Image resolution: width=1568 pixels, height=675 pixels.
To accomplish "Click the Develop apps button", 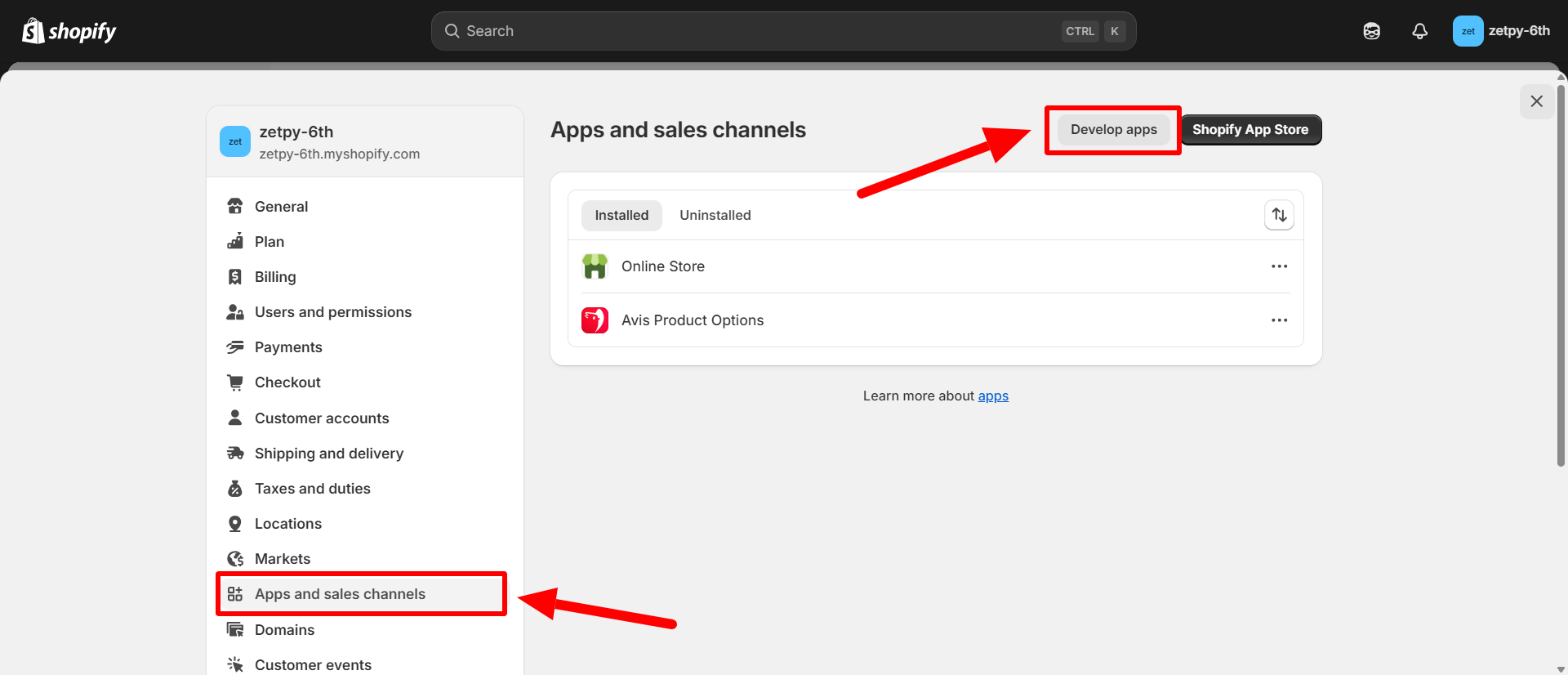I will click(x=1113, y=130).
